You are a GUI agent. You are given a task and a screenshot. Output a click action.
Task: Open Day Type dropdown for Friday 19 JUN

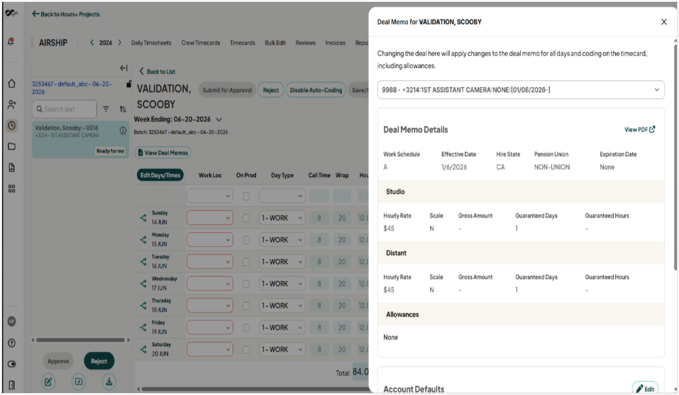click(282, 327)
